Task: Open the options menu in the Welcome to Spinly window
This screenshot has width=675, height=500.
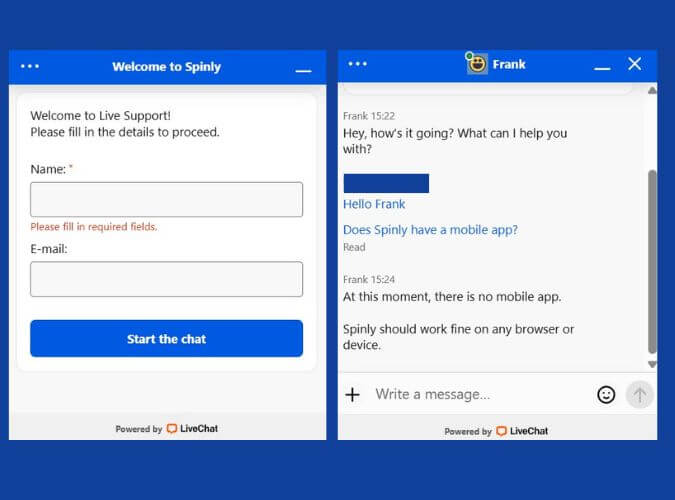Action: 30,67
